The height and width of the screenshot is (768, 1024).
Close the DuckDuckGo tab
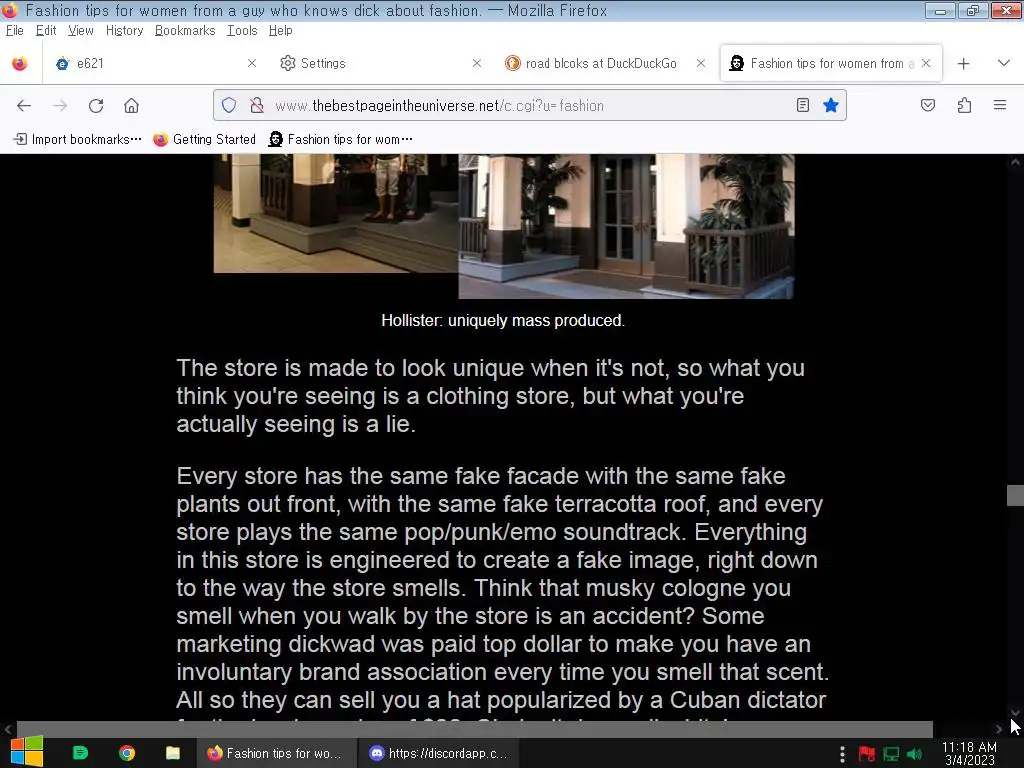click(x=701, y=63)
